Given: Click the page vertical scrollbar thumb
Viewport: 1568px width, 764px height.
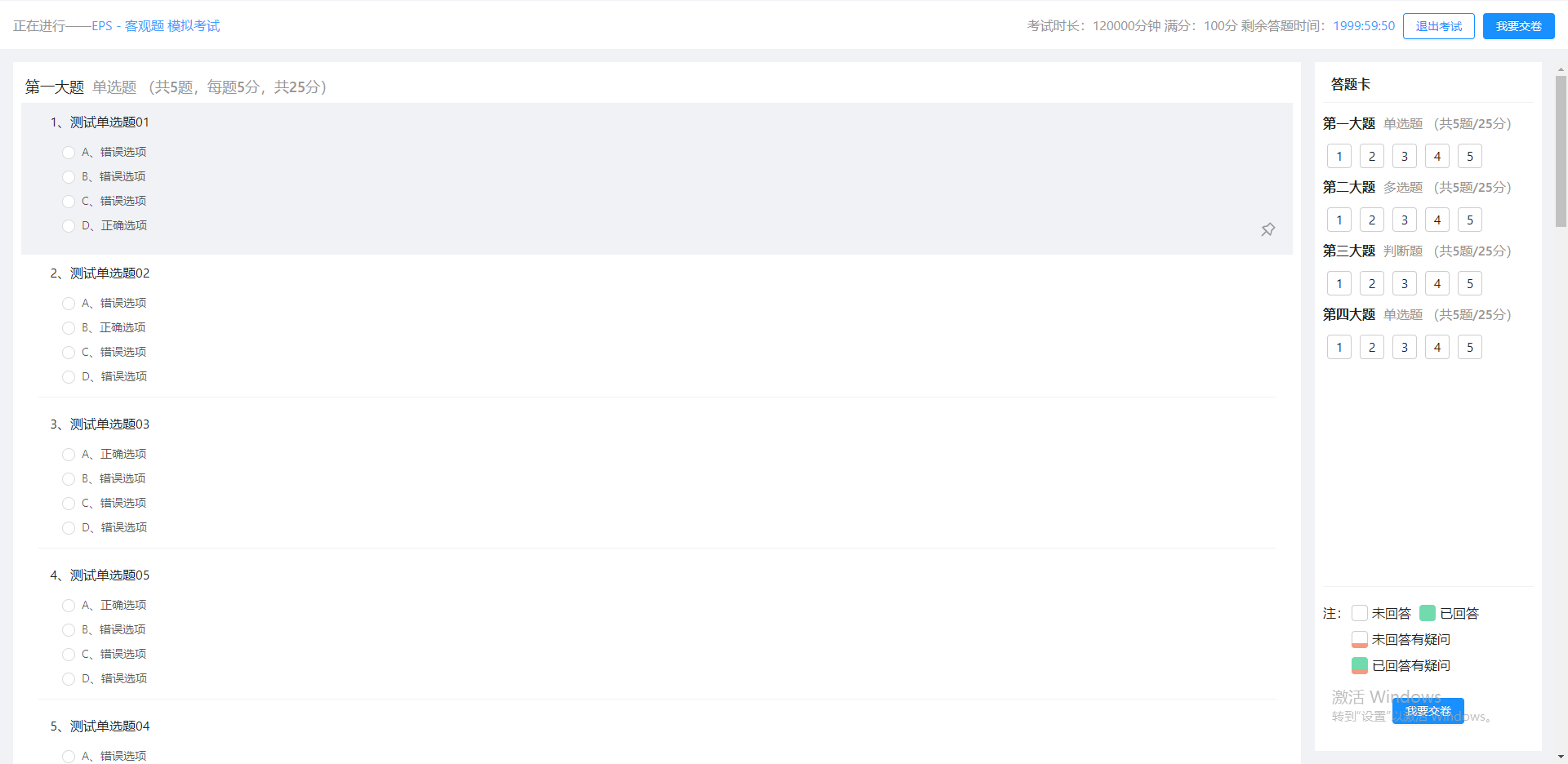Looking at the screenshot, I should pos(1561,151).
